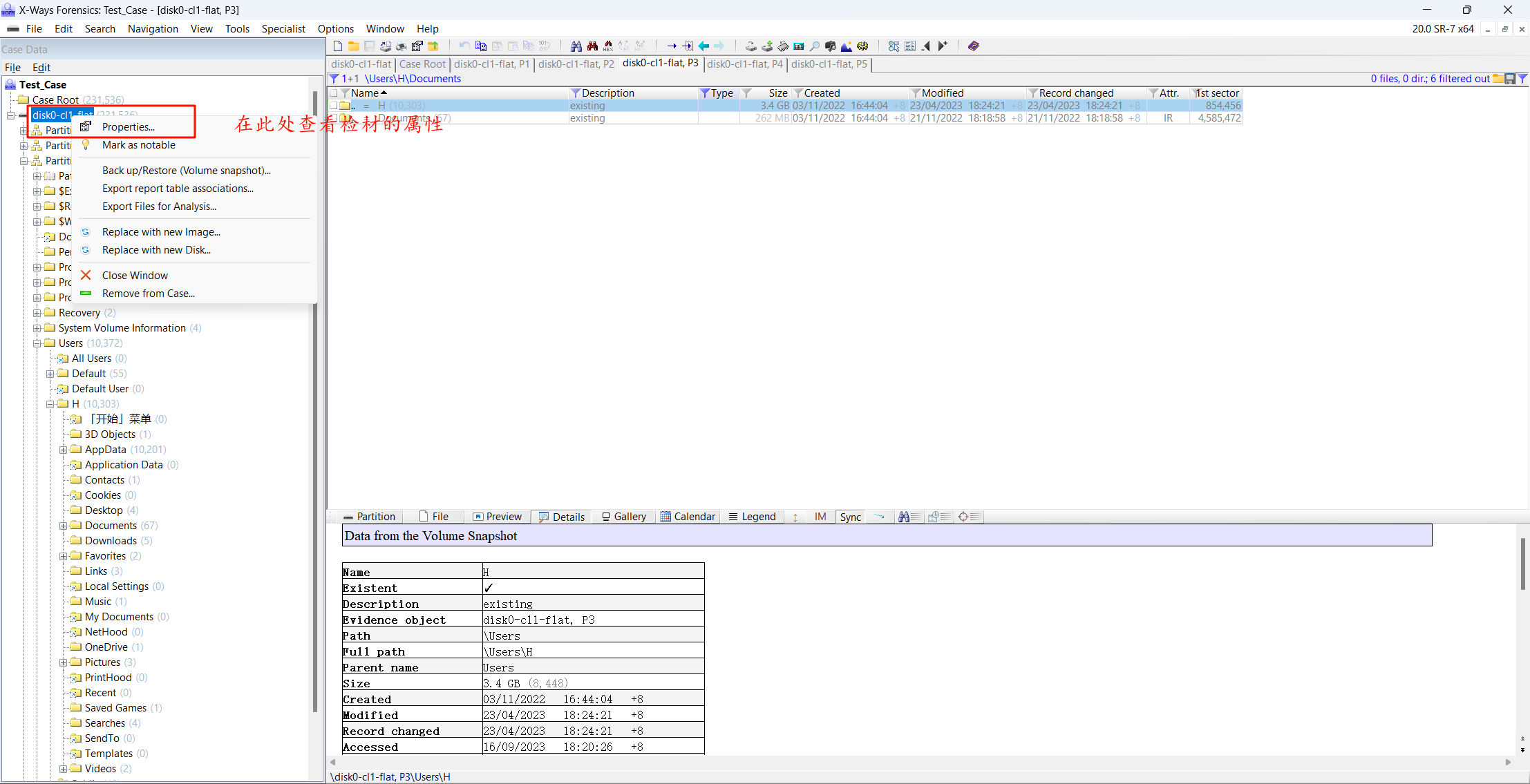Collapse the H user folder node
Viewport: 1530px width, 784px height.
click(50, 404)
